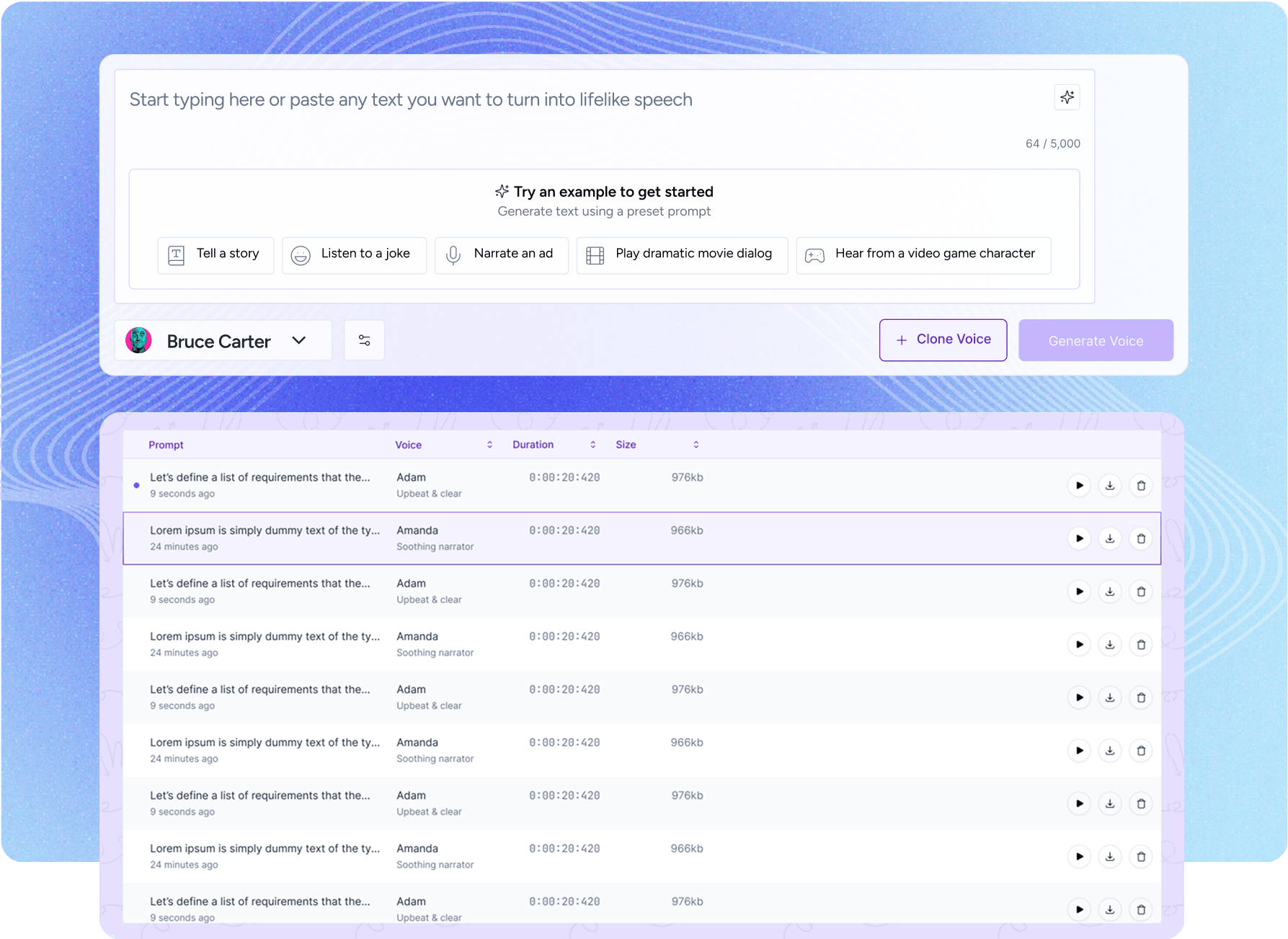Delete the highlighted Amanda recording
Image resolution: width=1288 pixels, height=939 pixels.
[1141, 538]
